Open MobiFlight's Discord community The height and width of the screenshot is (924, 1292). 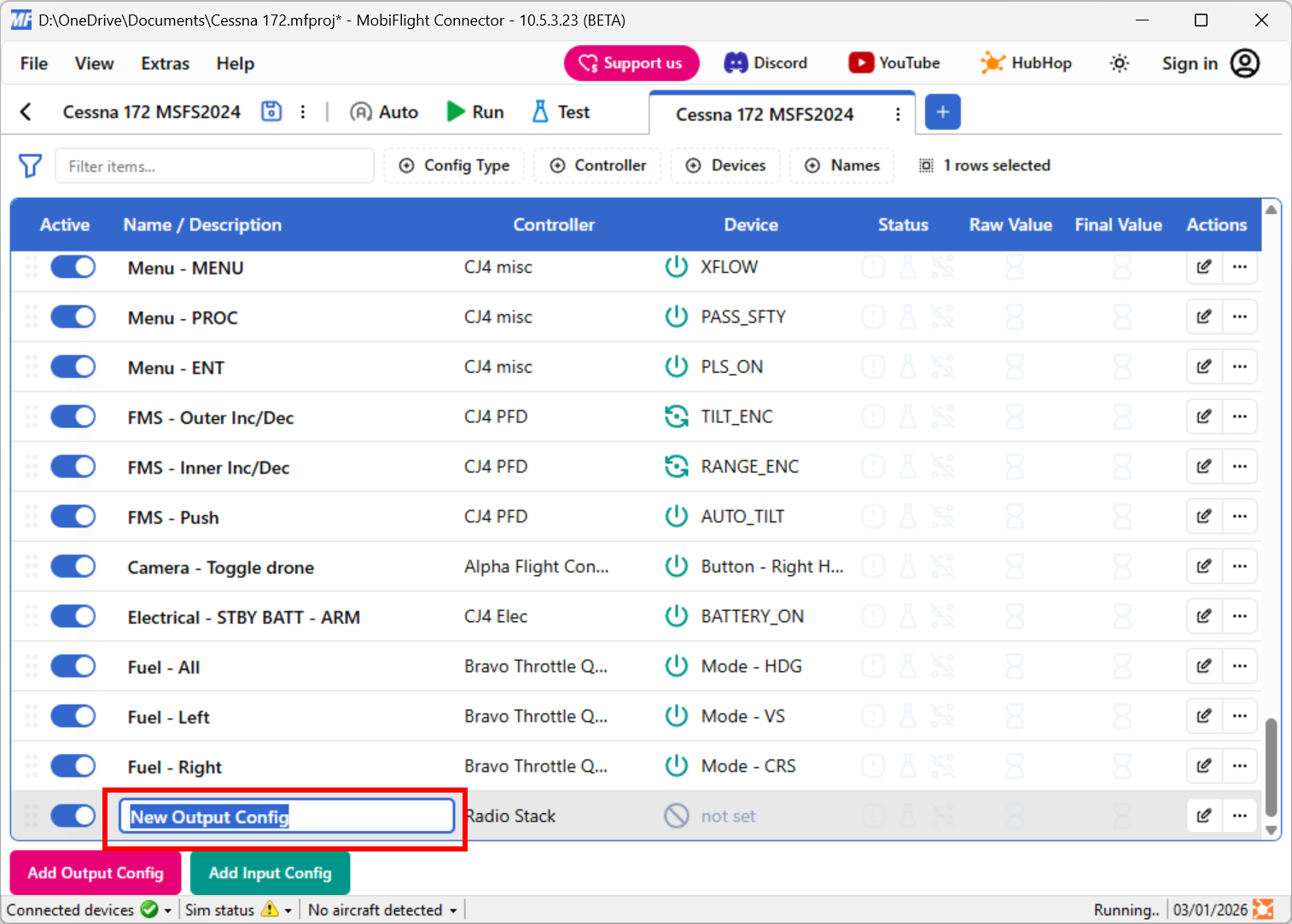765,62
